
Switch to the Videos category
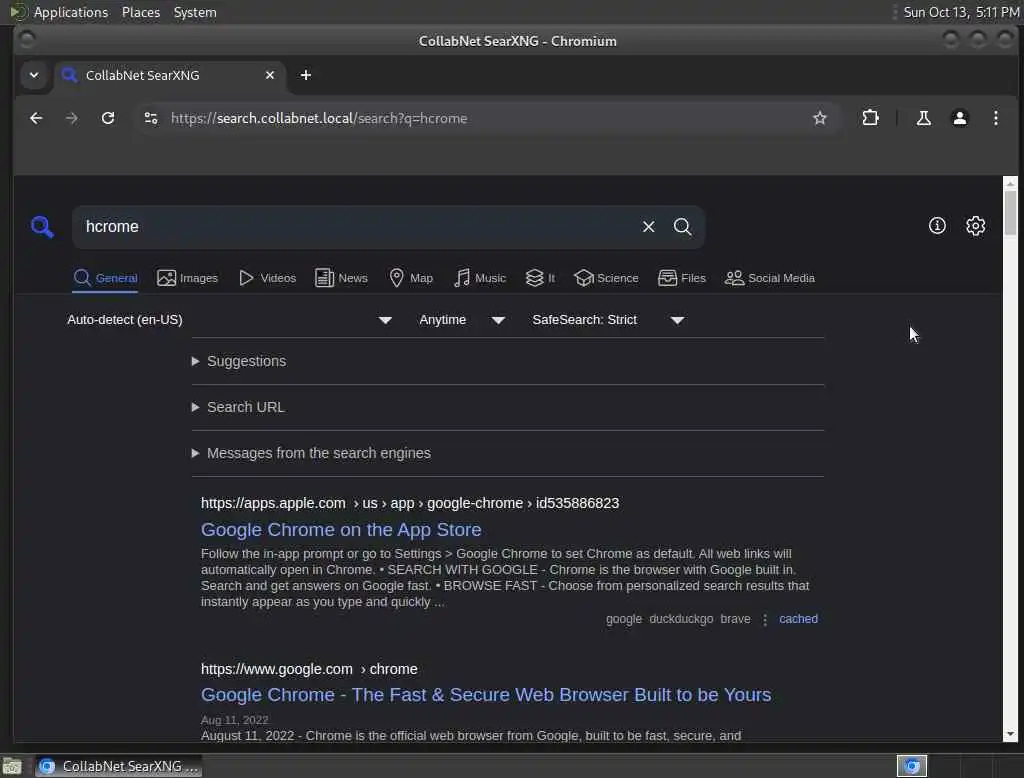click(268, 278)
